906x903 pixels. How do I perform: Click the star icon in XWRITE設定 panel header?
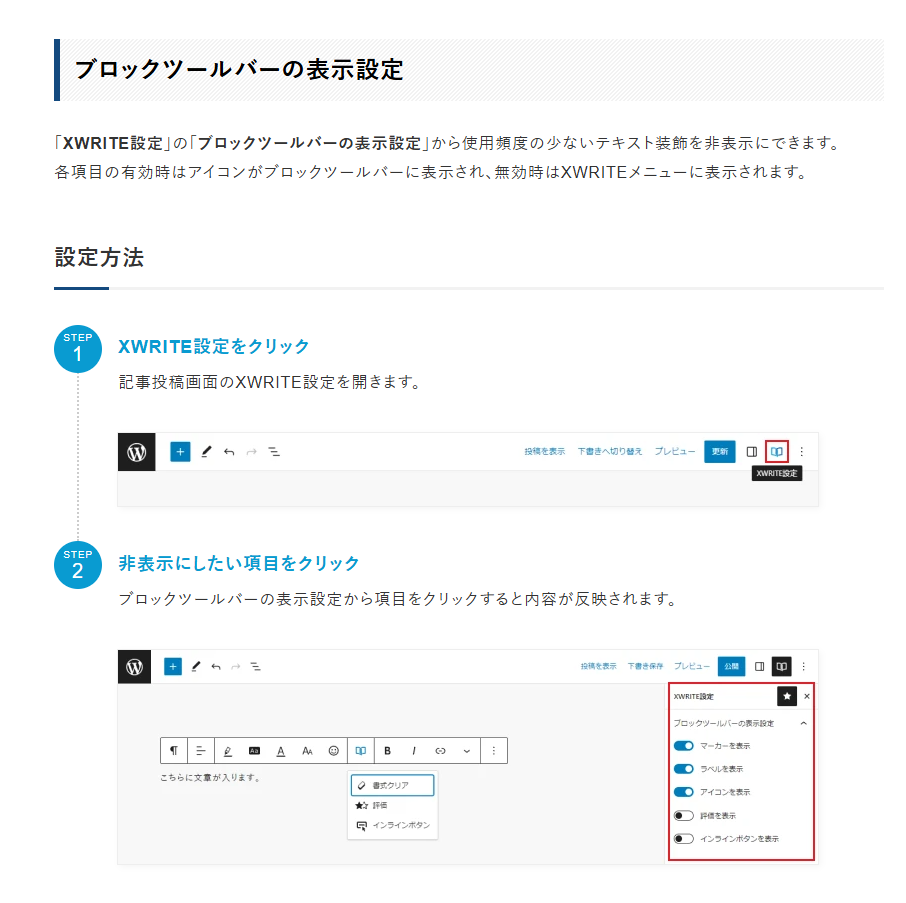tap(787, 695)
